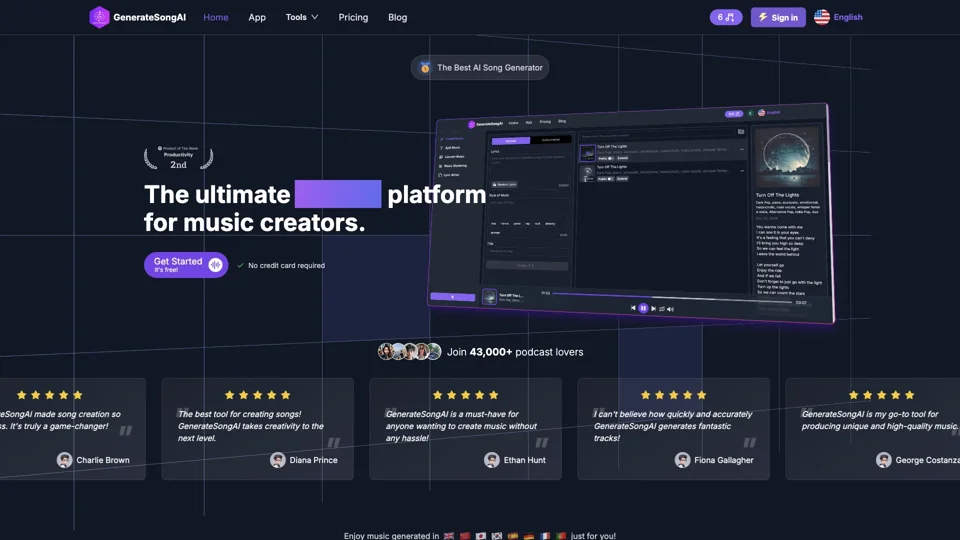
Task: Select the Japan flag
Action: point(481,536)
